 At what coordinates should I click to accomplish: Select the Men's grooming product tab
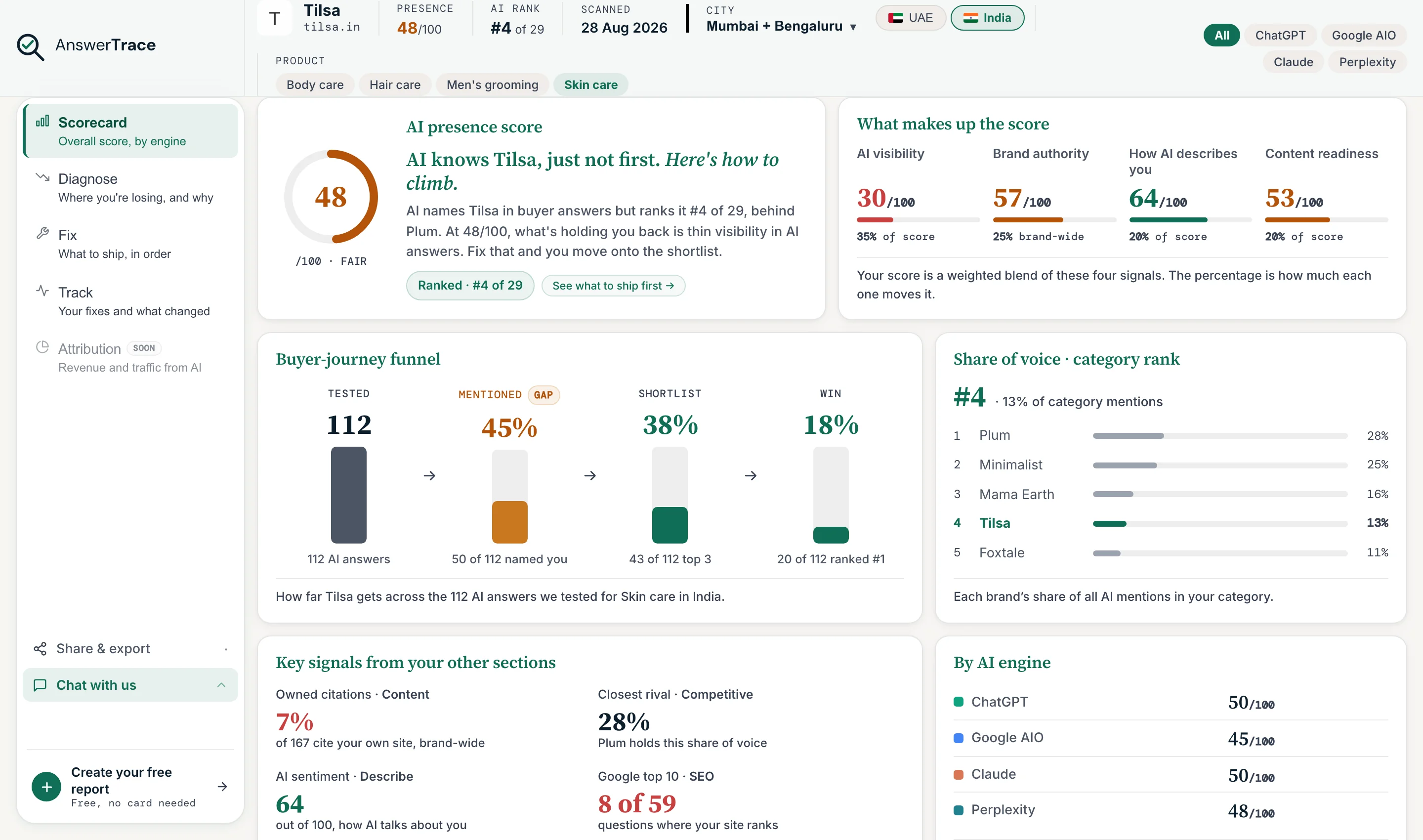click(x=493, y=85)
